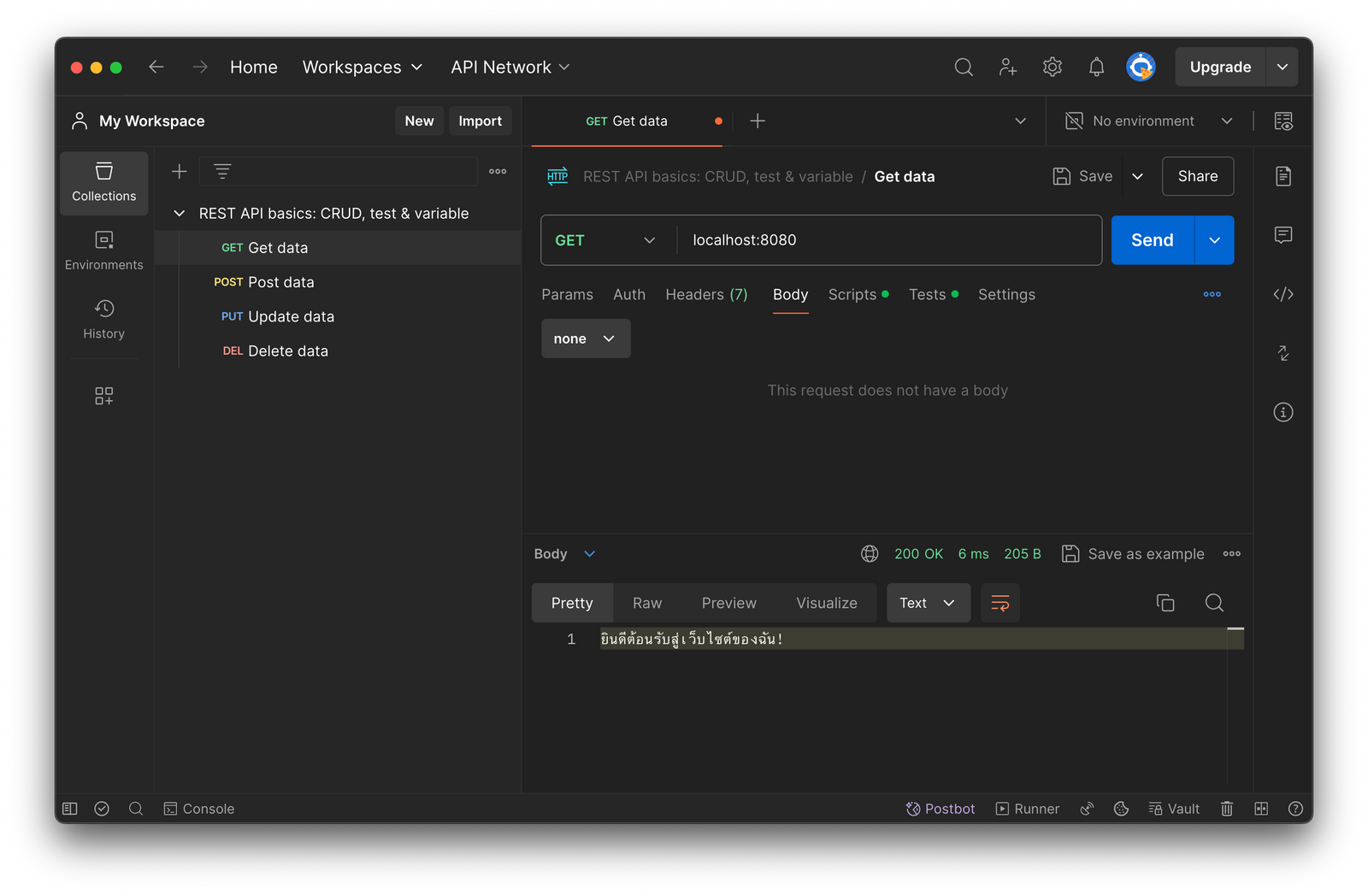
Task: Open the GET method dropdown
Action: pos(606,240)
